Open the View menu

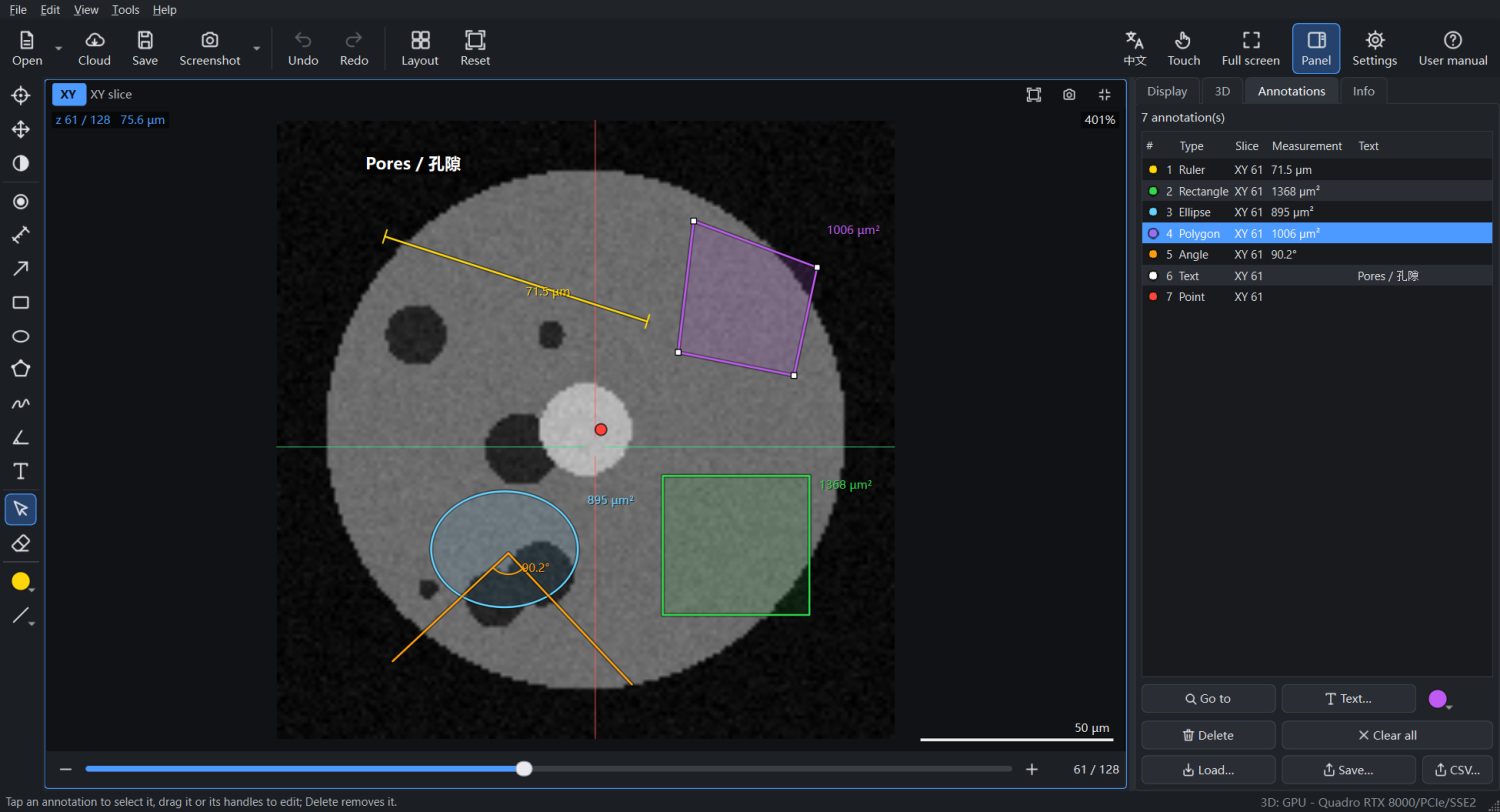[86, 10]
